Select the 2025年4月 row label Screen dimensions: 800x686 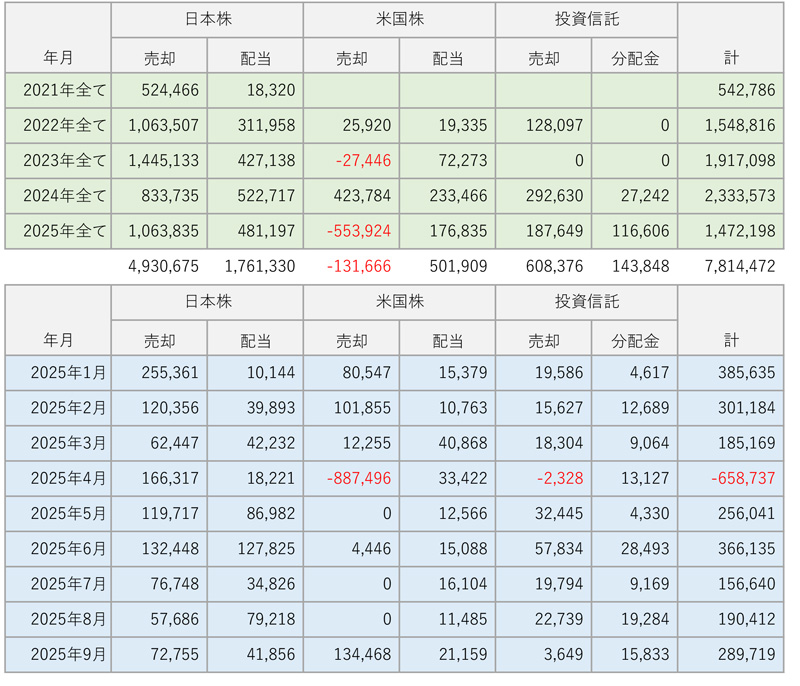pyautogui.click(x=68, y=479)
